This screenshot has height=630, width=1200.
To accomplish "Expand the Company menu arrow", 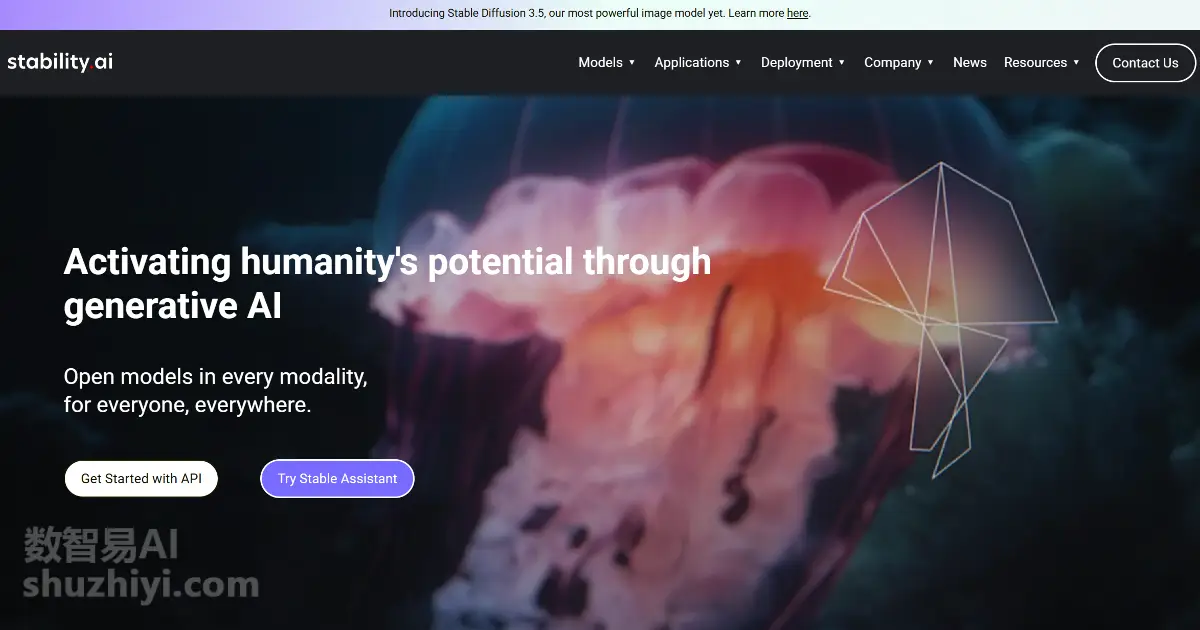I will (x=930, y=62).
